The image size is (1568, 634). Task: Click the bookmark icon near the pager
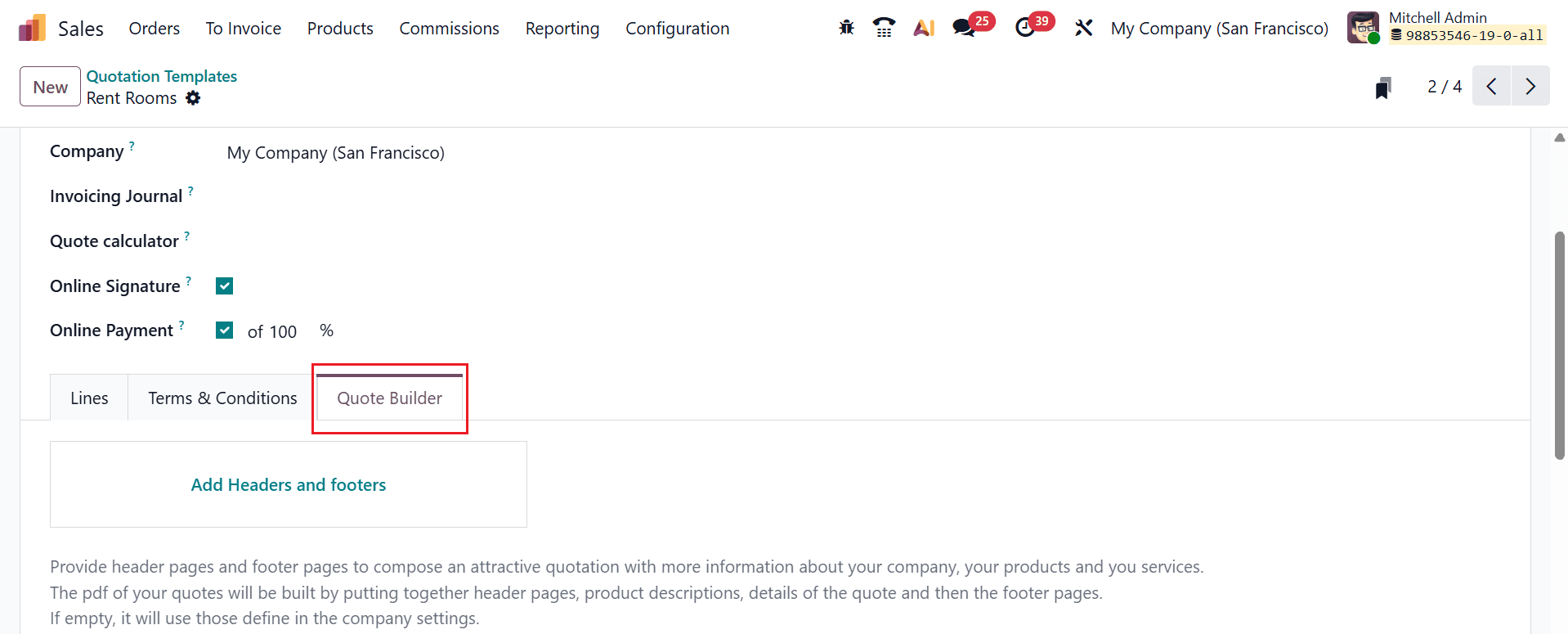click(1382, 87)
